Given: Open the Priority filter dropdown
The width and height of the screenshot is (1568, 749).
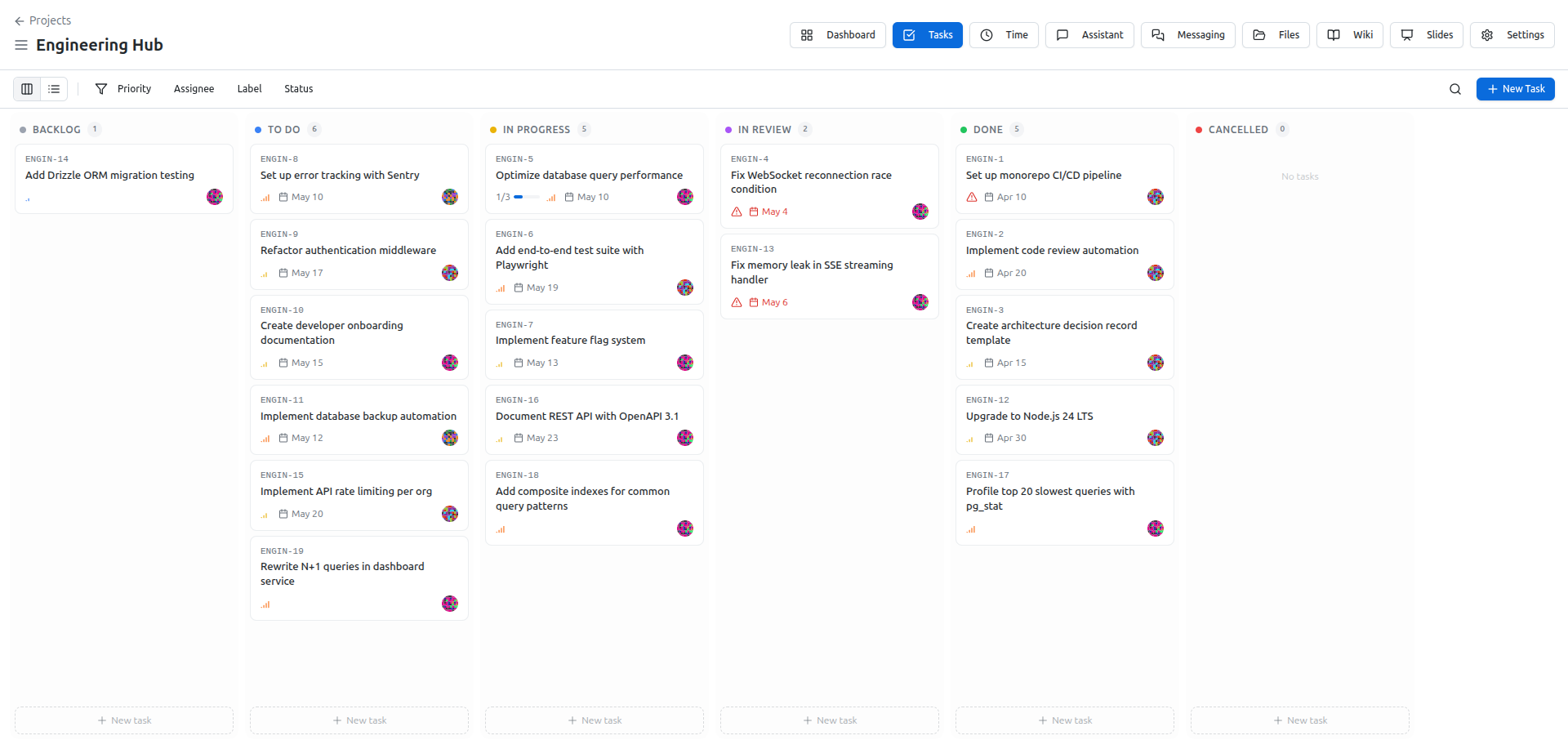Looking at the screenshot, I should pos(134,89).
